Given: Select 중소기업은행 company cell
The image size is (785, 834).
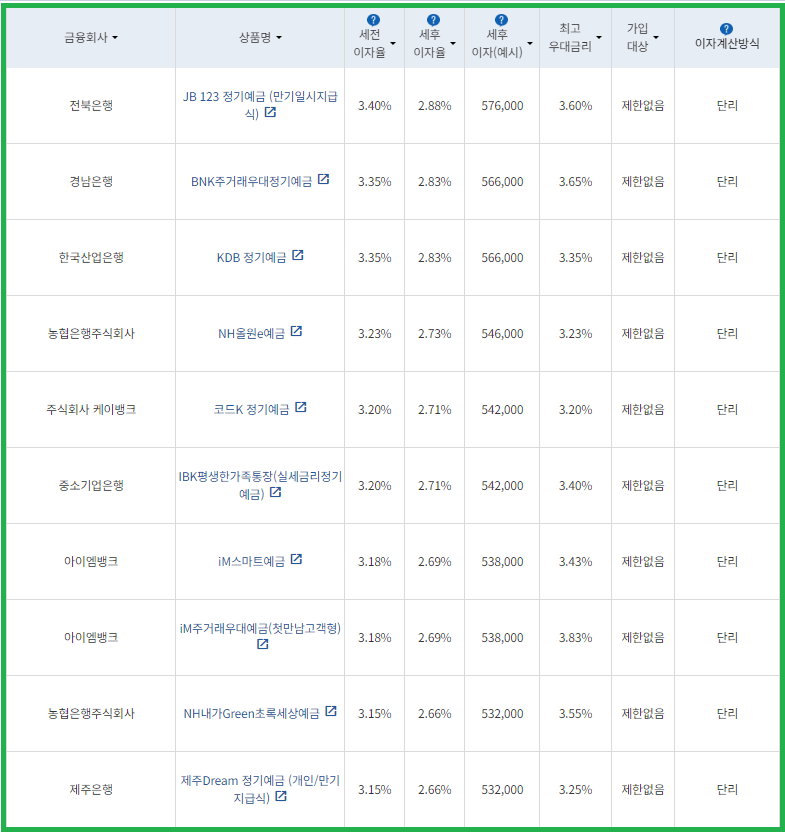Looking at the screenshot, I should coord(91,486).
